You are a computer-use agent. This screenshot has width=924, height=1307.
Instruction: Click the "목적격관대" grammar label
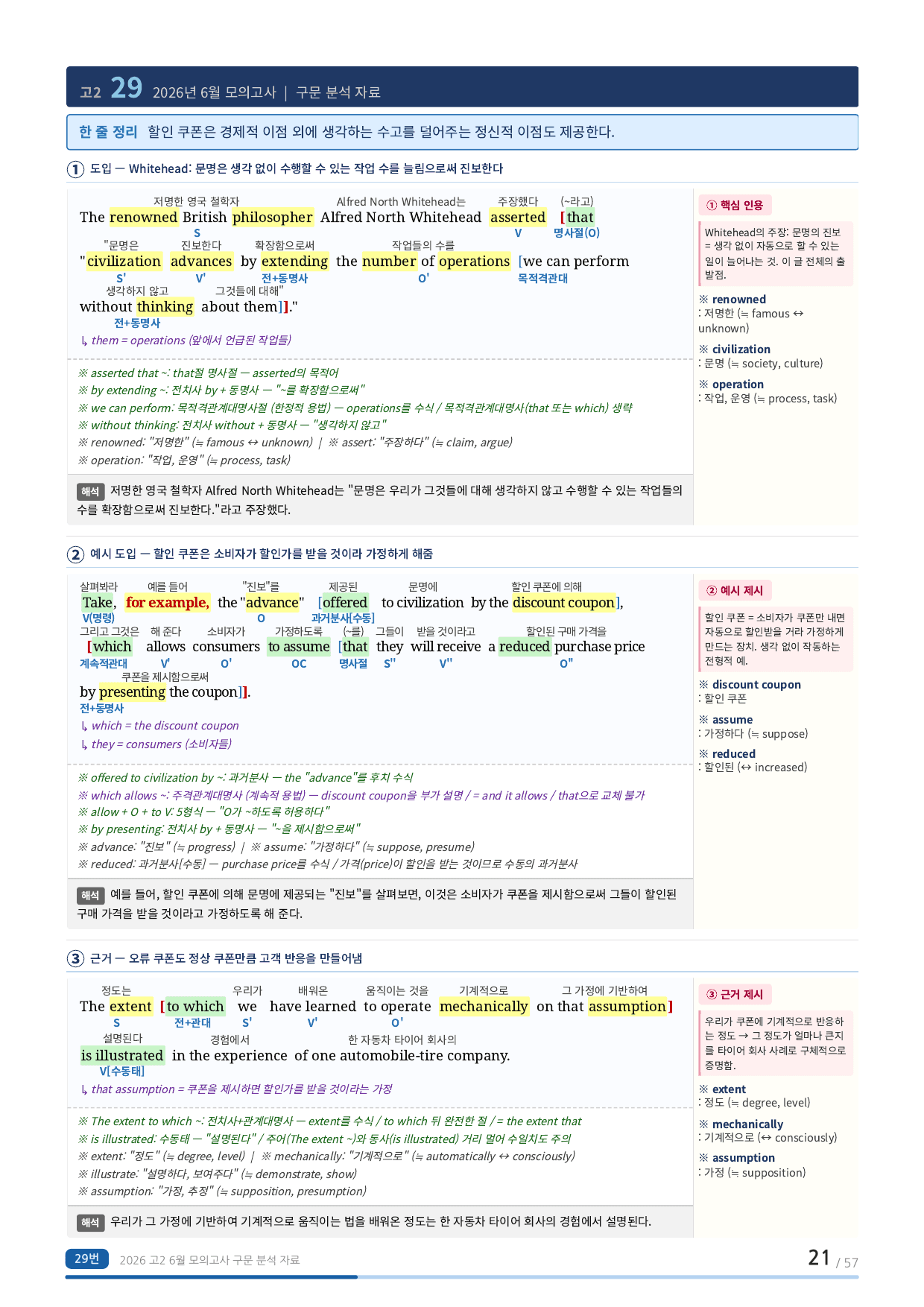[542, 278]
